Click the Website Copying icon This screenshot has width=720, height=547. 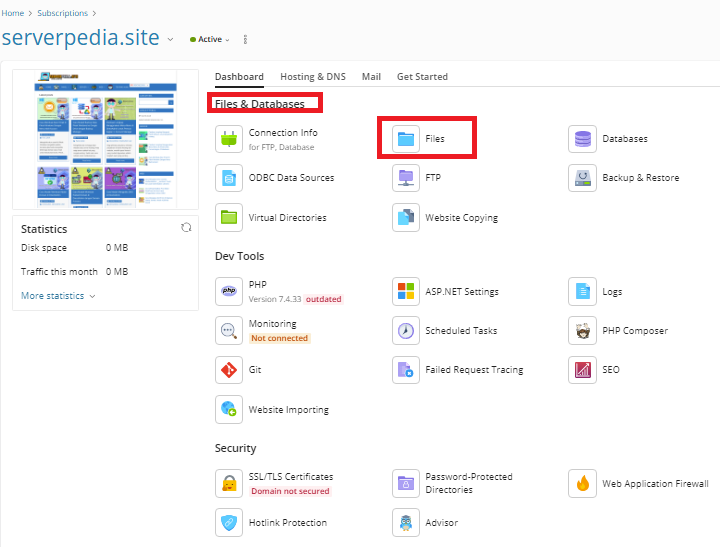(x=406, y=218)
